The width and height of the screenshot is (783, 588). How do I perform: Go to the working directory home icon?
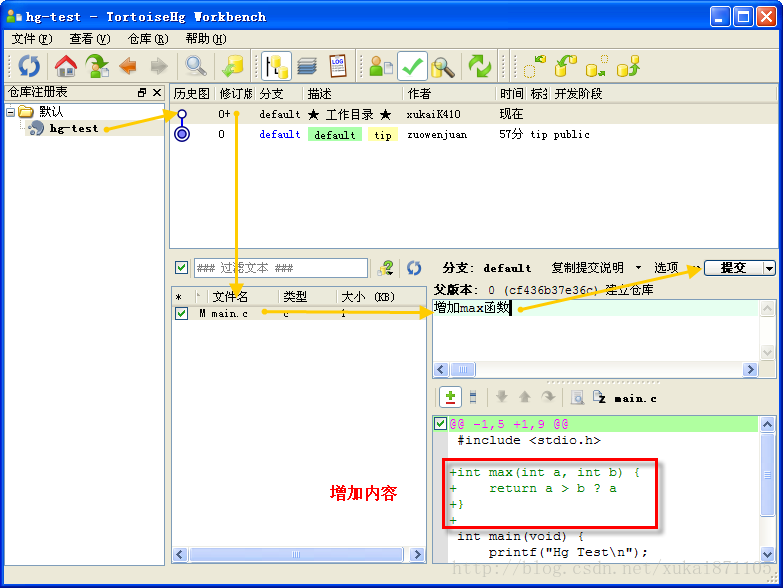pos(65,65)
